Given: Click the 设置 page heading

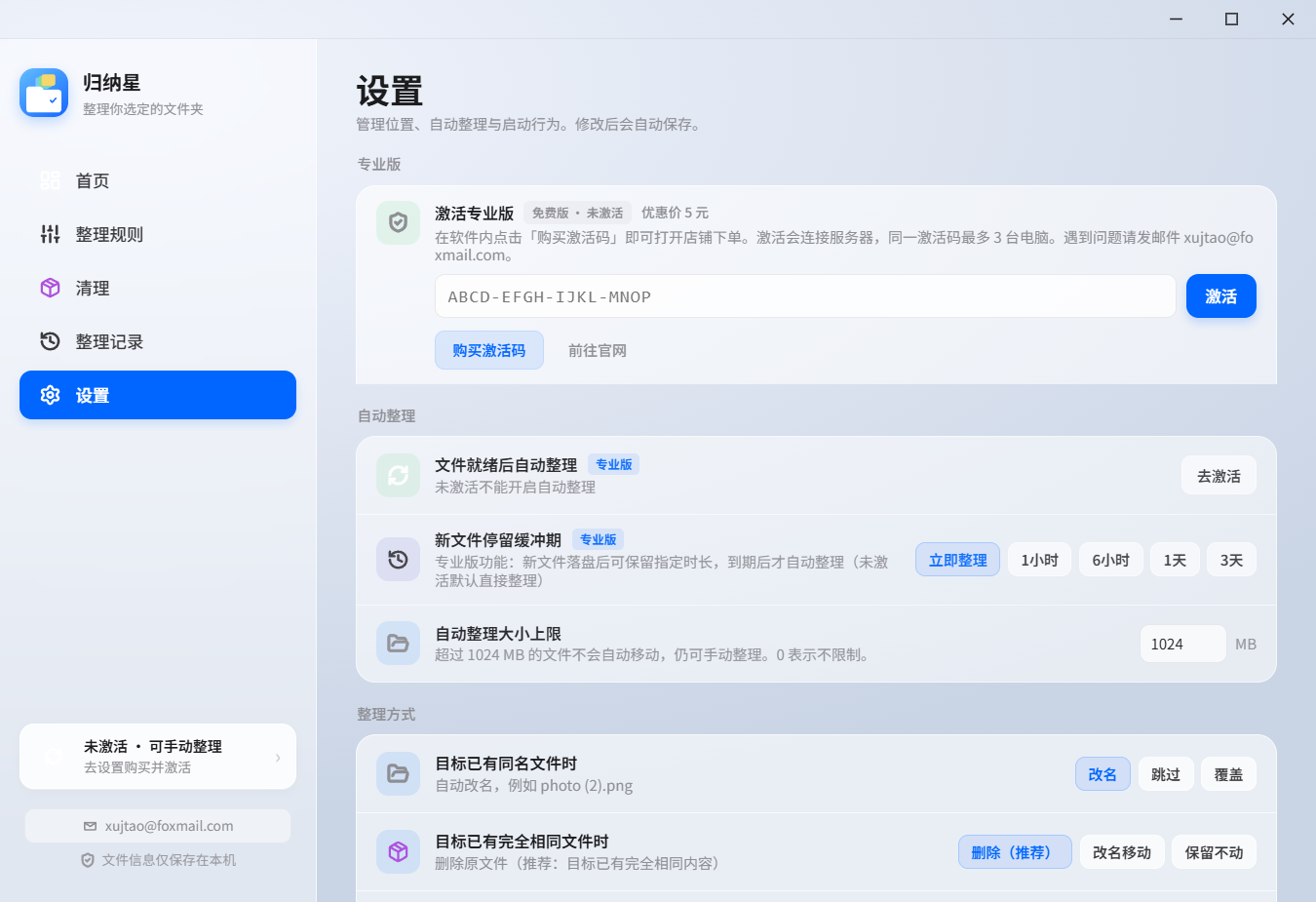Looking at the screenshot, I should point(390,91).
